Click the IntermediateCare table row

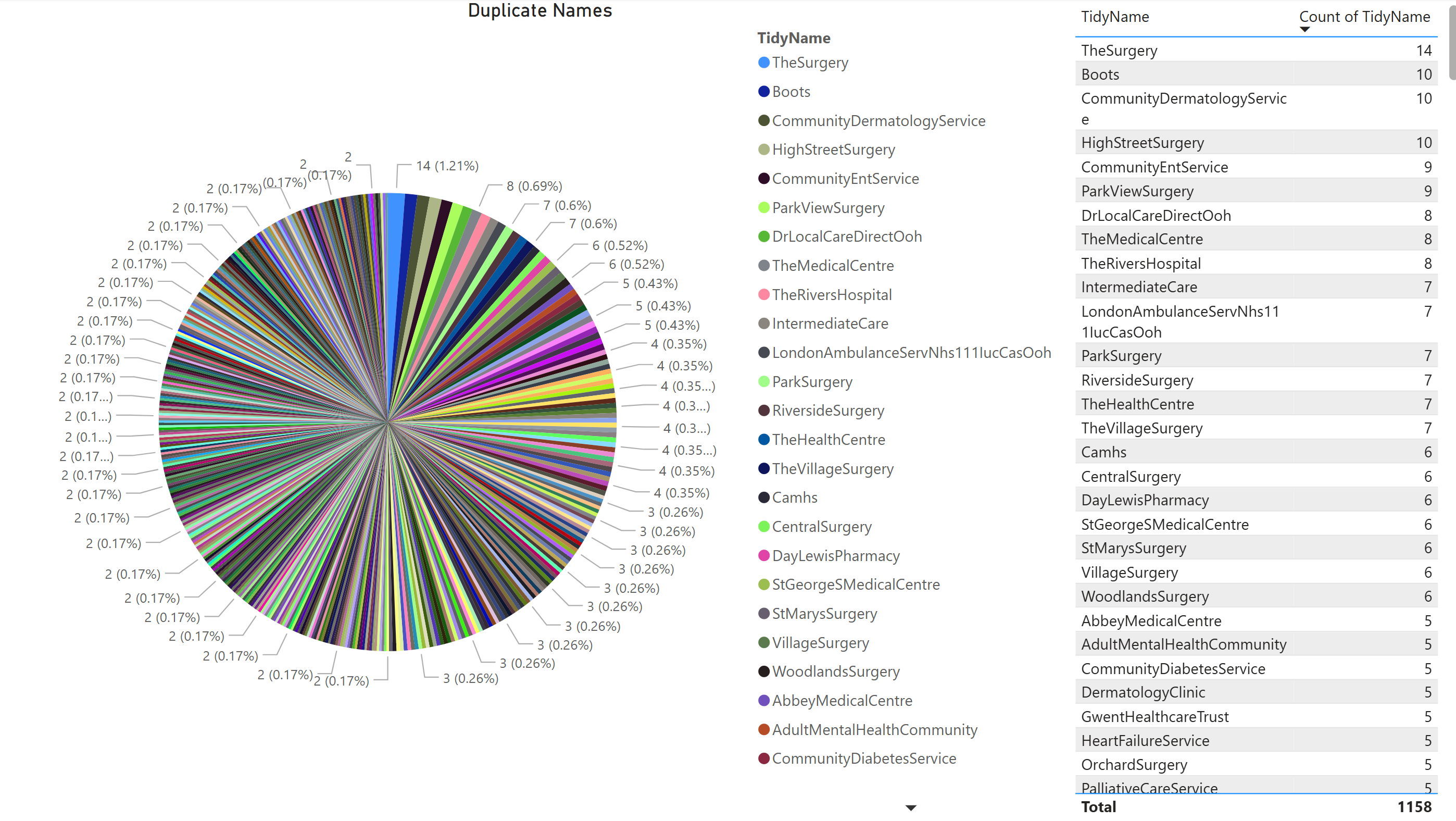click(1256, 287)
